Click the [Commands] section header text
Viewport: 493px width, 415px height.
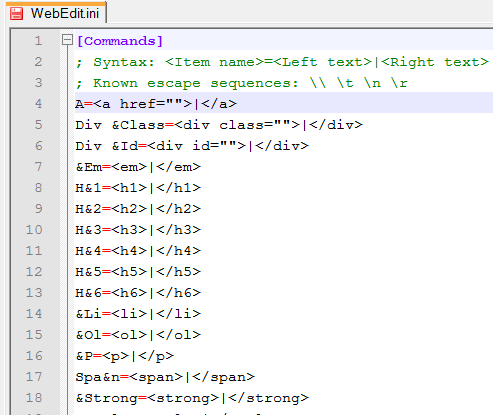pos(120,41)
